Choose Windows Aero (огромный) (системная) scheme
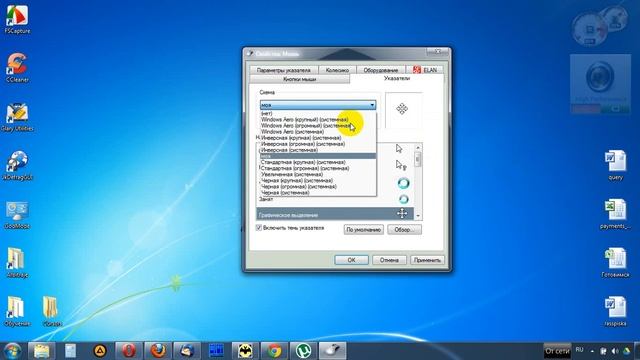This screenshot has height=360, width=640. 318,126
